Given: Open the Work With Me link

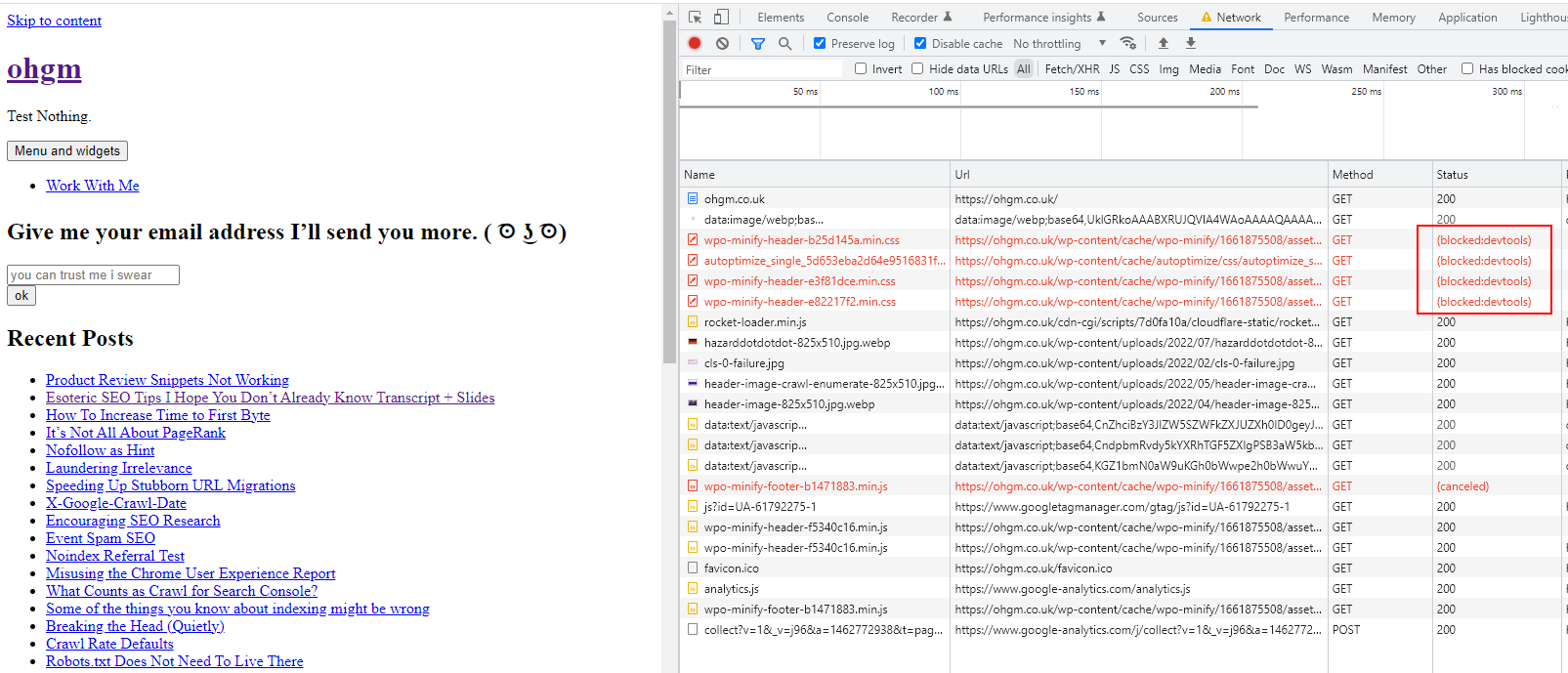Looking at the screenshot, I should pyautogui.click(x=93, y=186).
